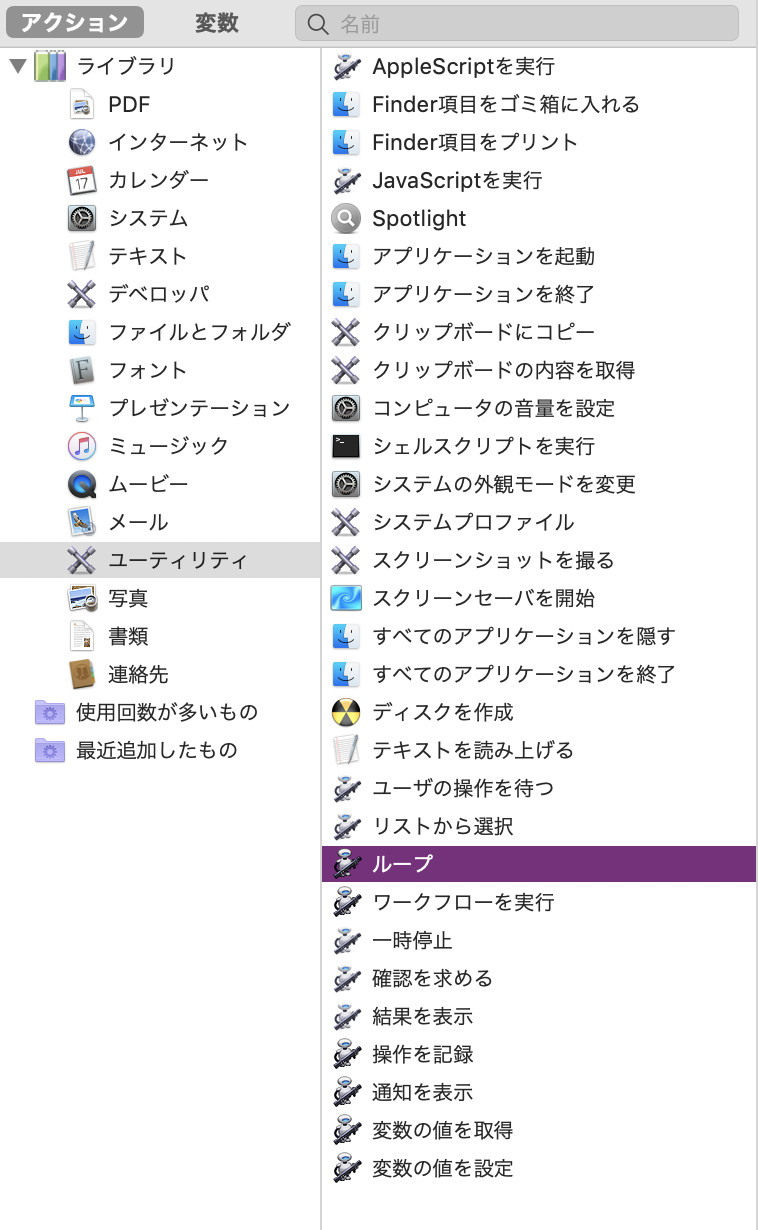Click the 名前 search field
The width and height of the screenshot is (758, 1230).
[517, 23]
